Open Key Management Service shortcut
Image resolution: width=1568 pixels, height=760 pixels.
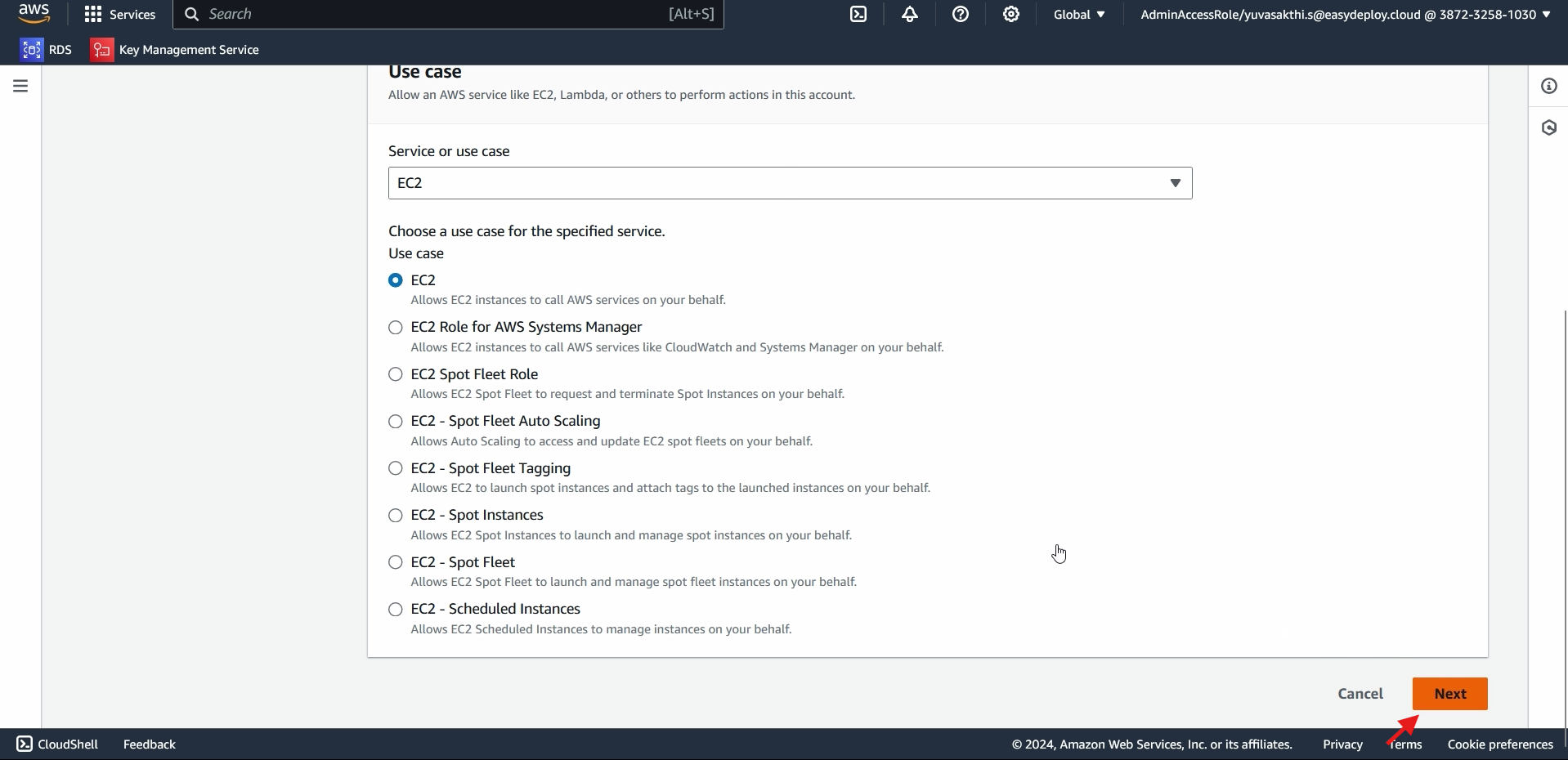coord(175,50)
